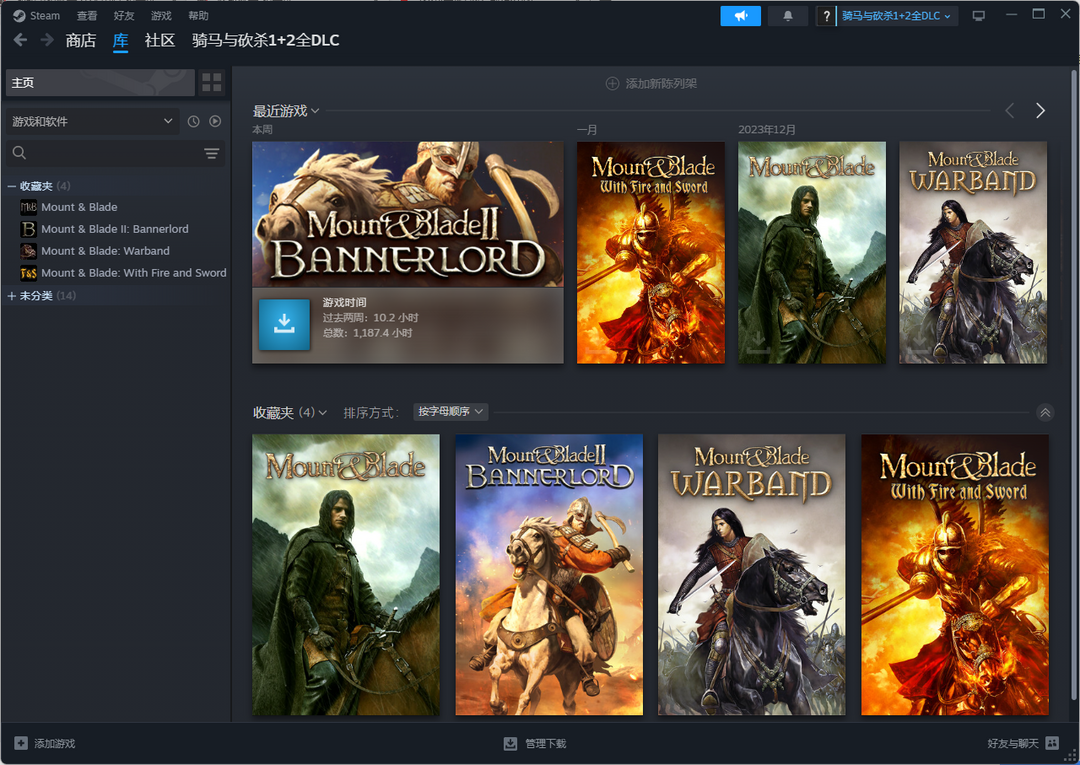Collapse the 收藏夹 shelf with chevron-up
This screenshot has width=1080, height=765.
point(1045,412)
